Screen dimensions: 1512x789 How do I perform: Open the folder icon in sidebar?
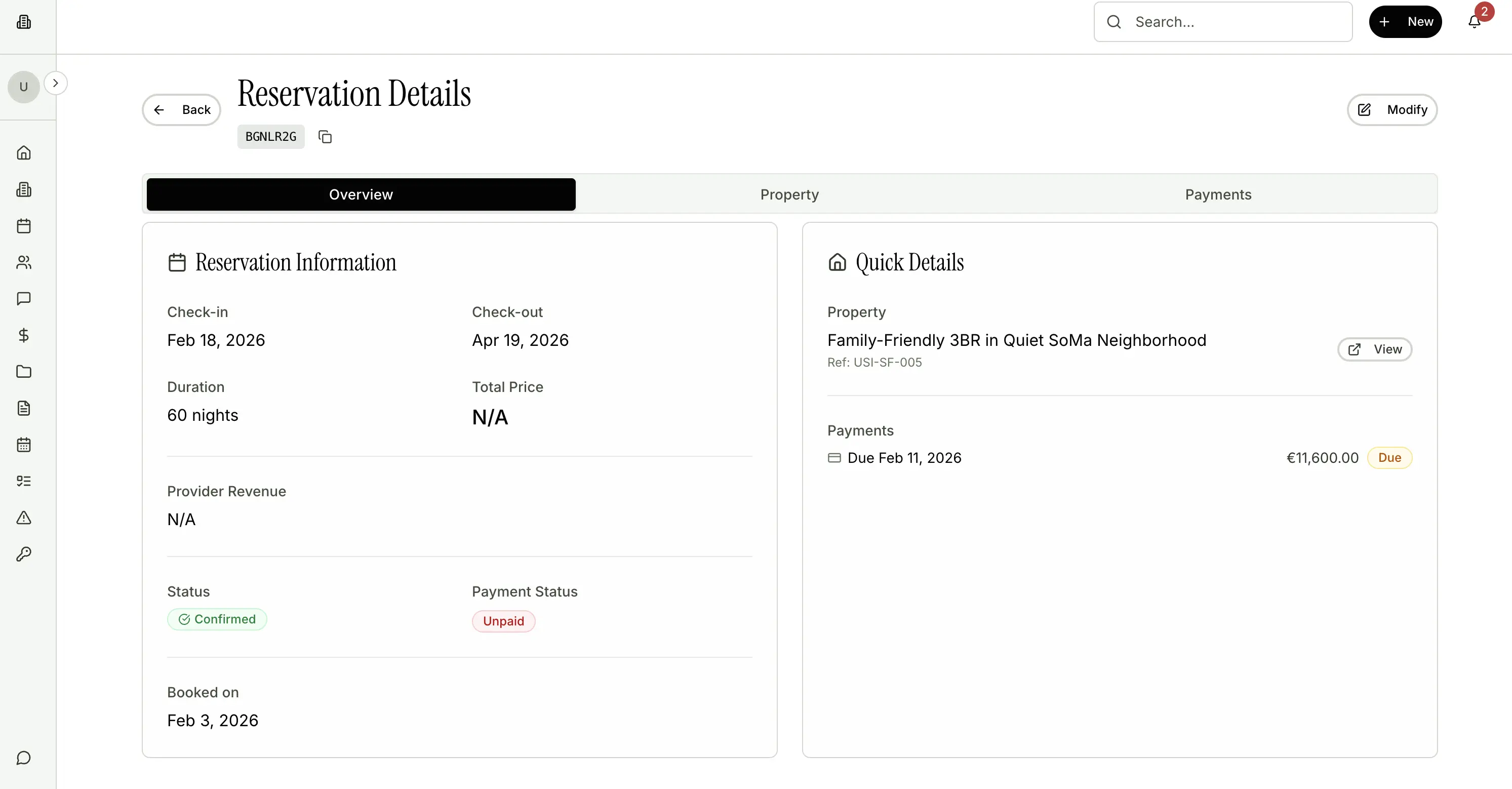(23, 372)
